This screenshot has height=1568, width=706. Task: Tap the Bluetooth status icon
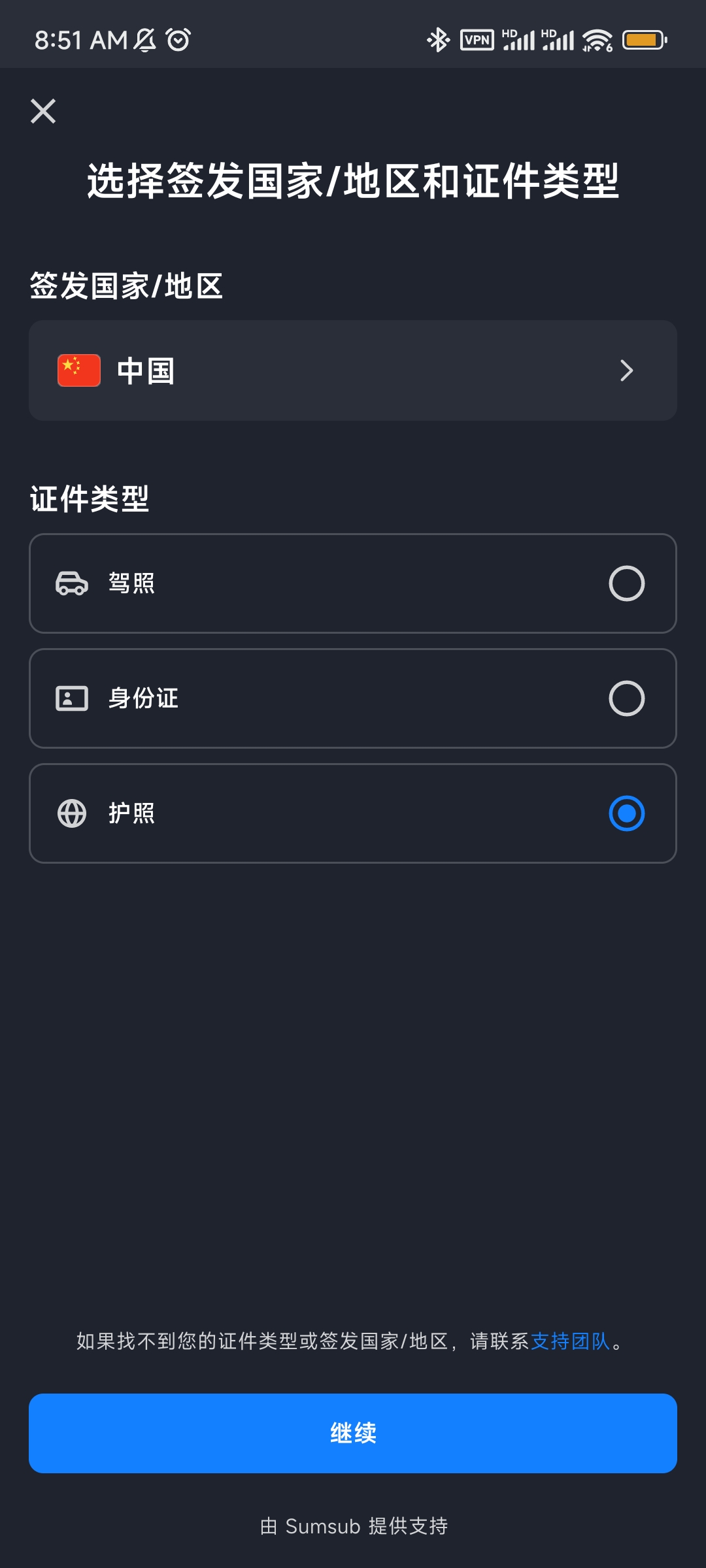[438, 40]
